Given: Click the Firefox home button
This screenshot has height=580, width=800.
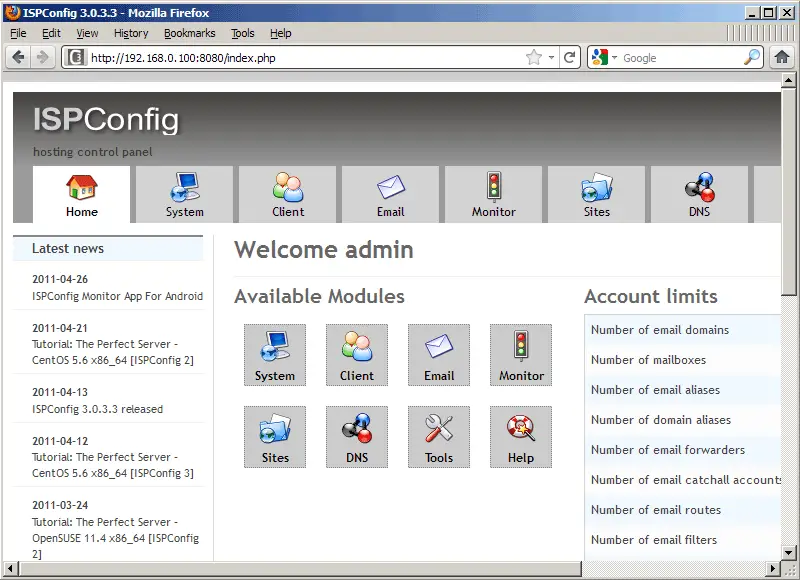Looking at the screenshot, I should [782, 58].
